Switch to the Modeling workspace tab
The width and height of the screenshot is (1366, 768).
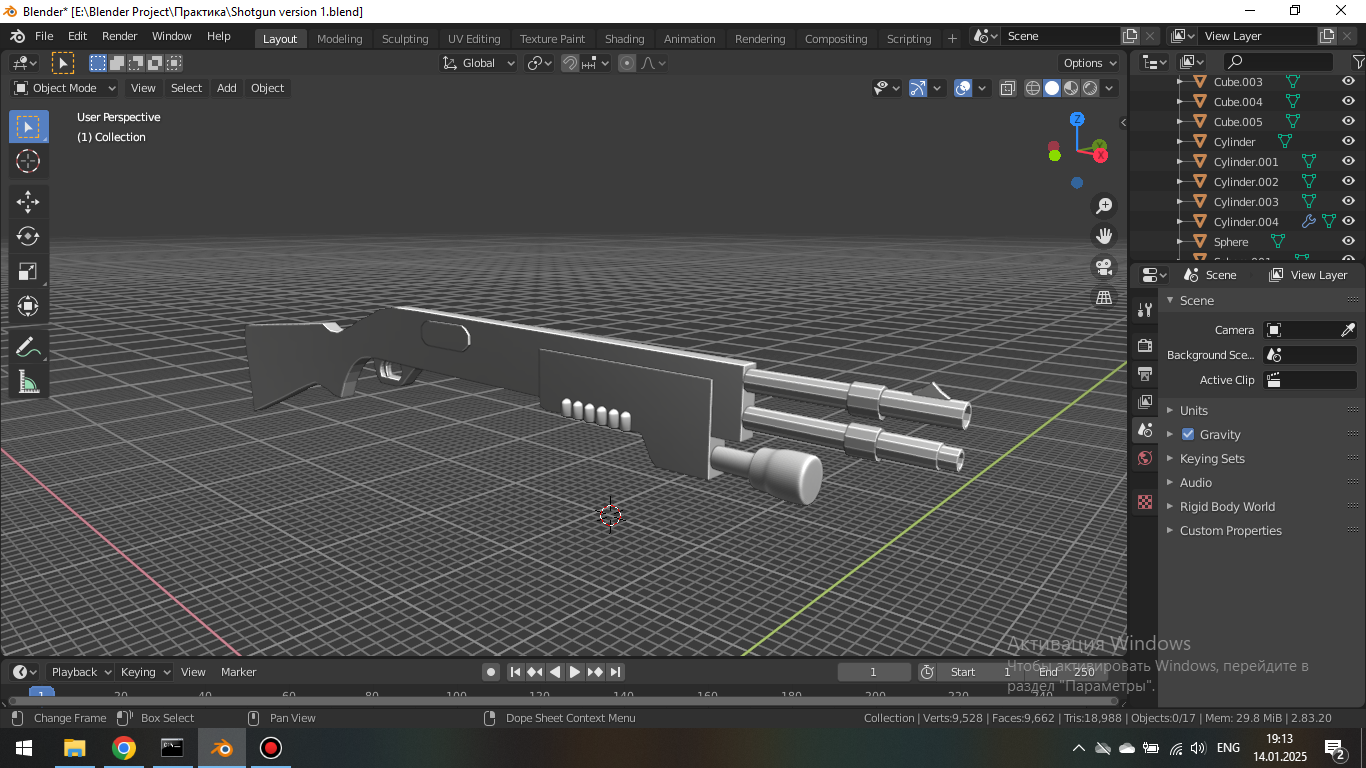[340, 38]
